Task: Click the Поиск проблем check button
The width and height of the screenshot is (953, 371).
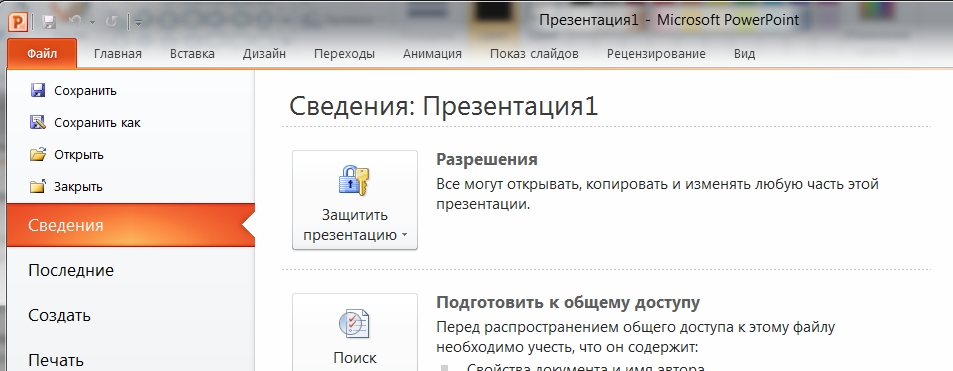Action: [355, 332]
